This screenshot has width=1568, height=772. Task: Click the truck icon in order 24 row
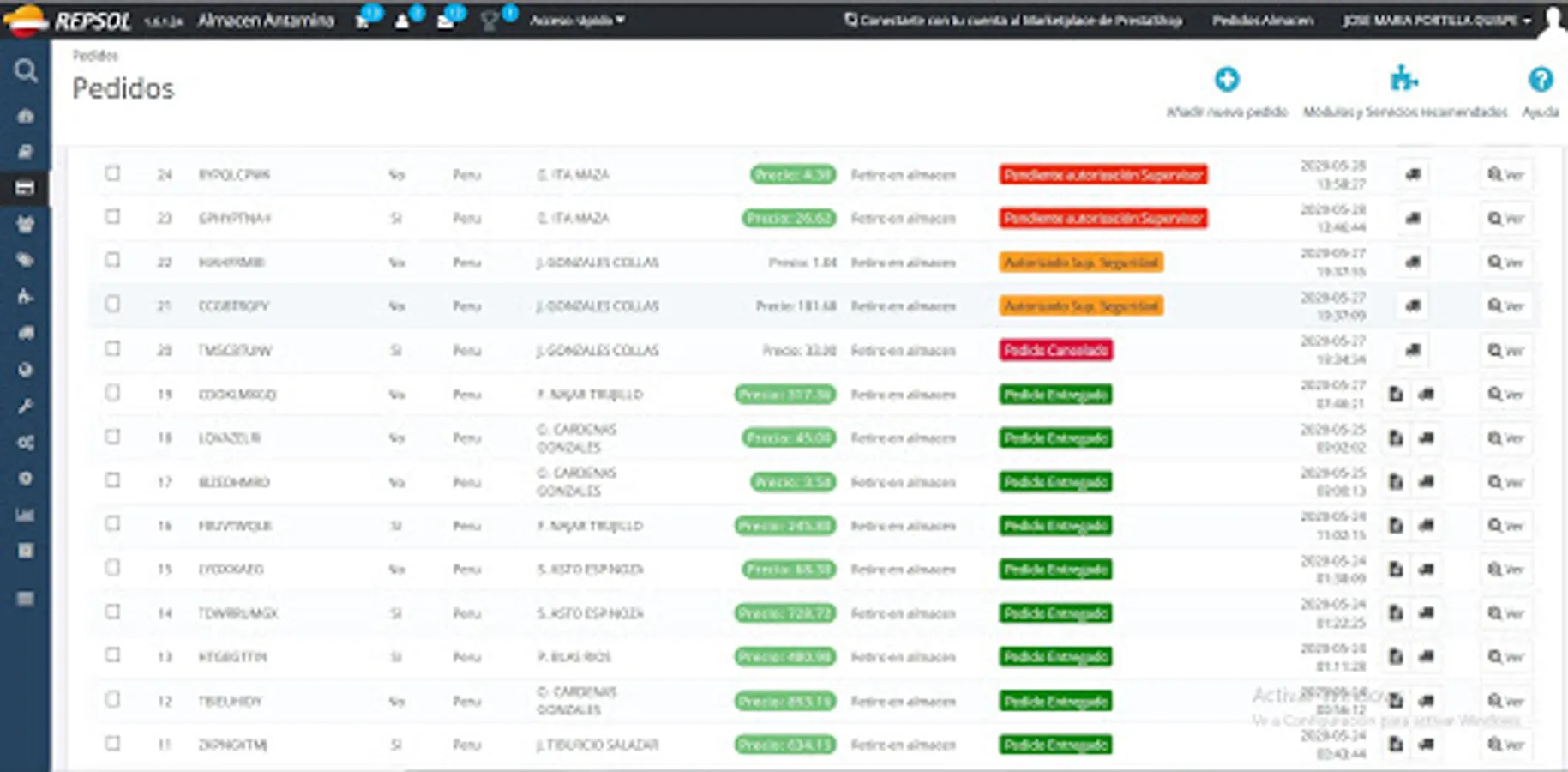pos(1413,175)
